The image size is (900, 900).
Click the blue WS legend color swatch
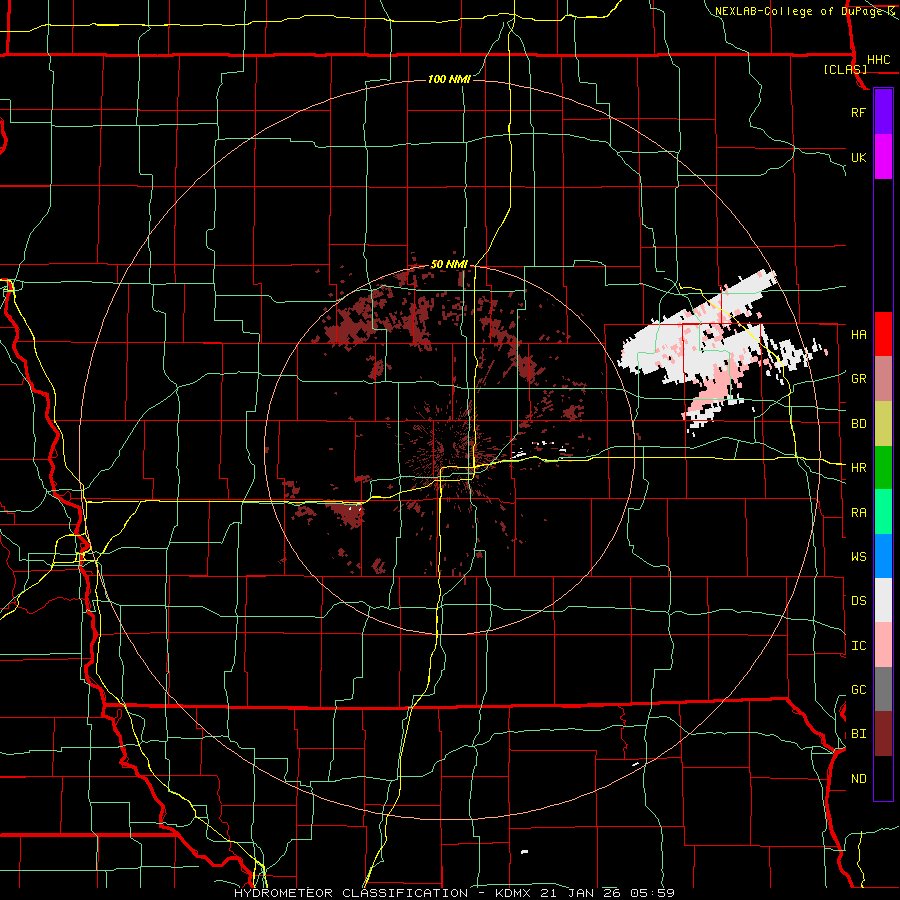tap(883, 556)
